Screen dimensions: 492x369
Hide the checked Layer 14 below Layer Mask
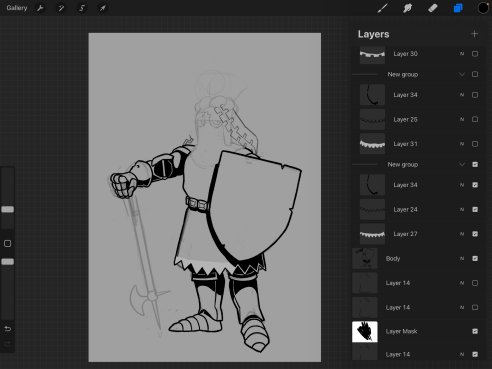(x=475, y=354)
